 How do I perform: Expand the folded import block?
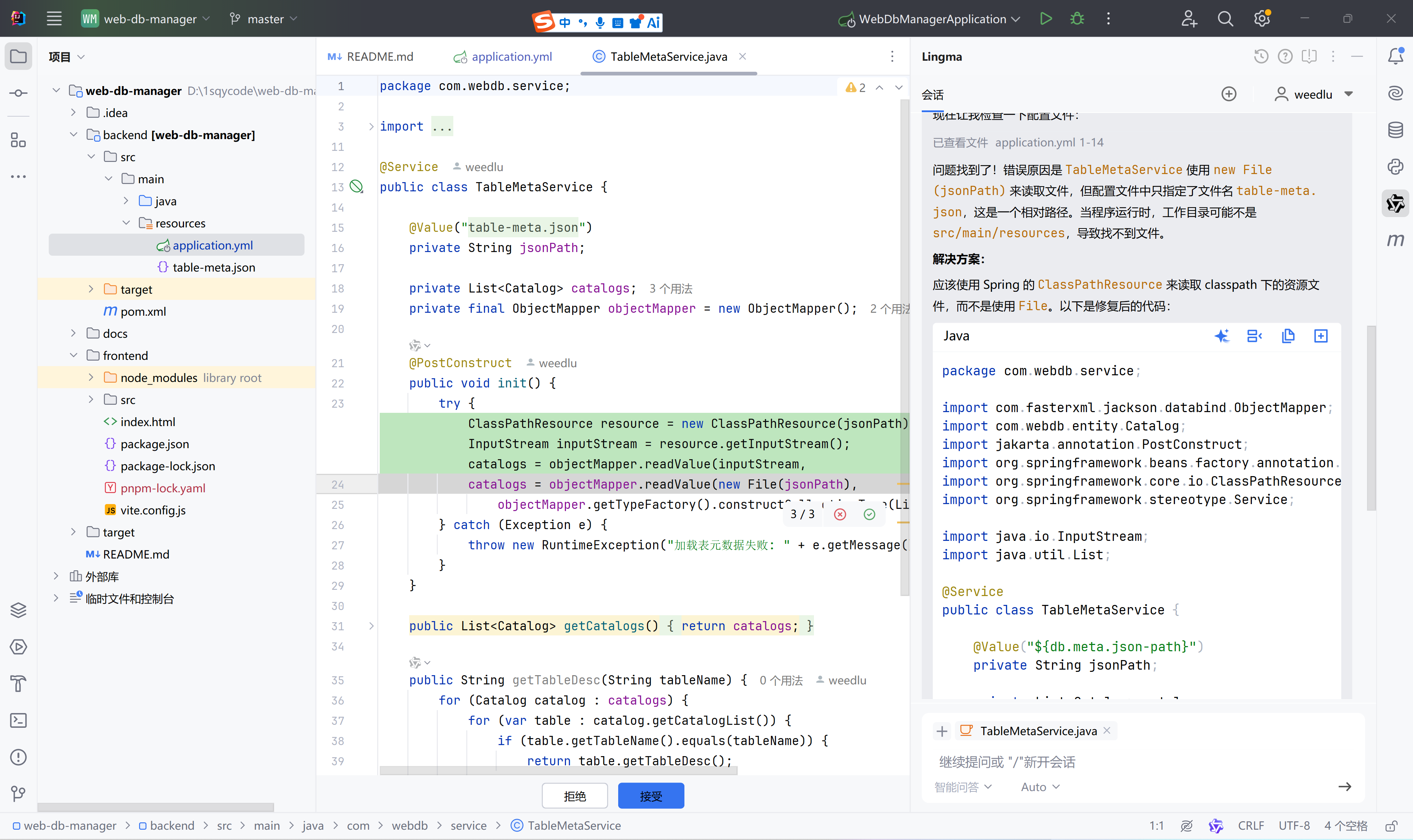371,126
